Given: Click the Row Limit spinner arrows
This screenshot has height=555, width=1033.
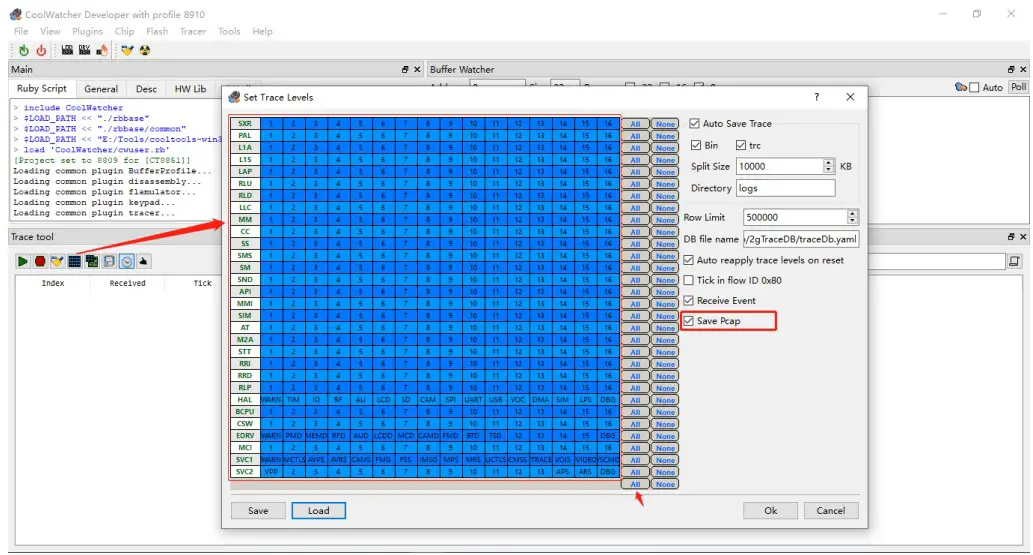Looking at the screenshot, I should pyautogui.click(x=852, y=217).
